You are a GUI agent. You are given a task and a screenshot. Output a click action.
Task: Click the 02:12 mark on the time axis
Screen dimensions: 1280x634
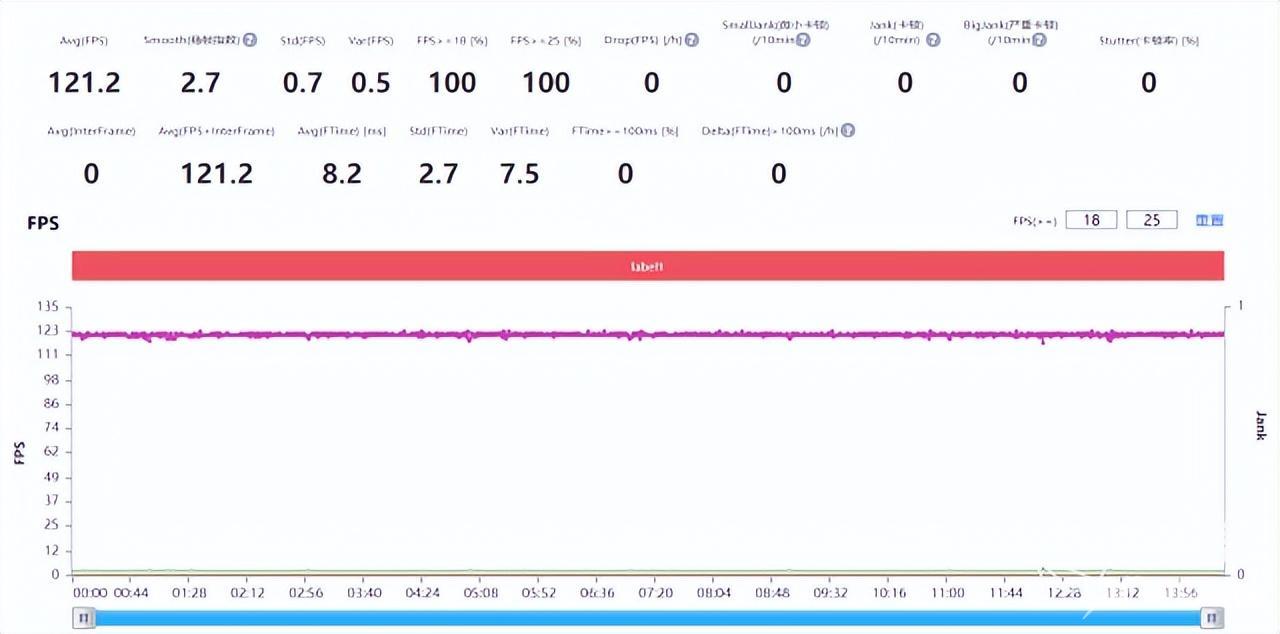pos(247,593)
